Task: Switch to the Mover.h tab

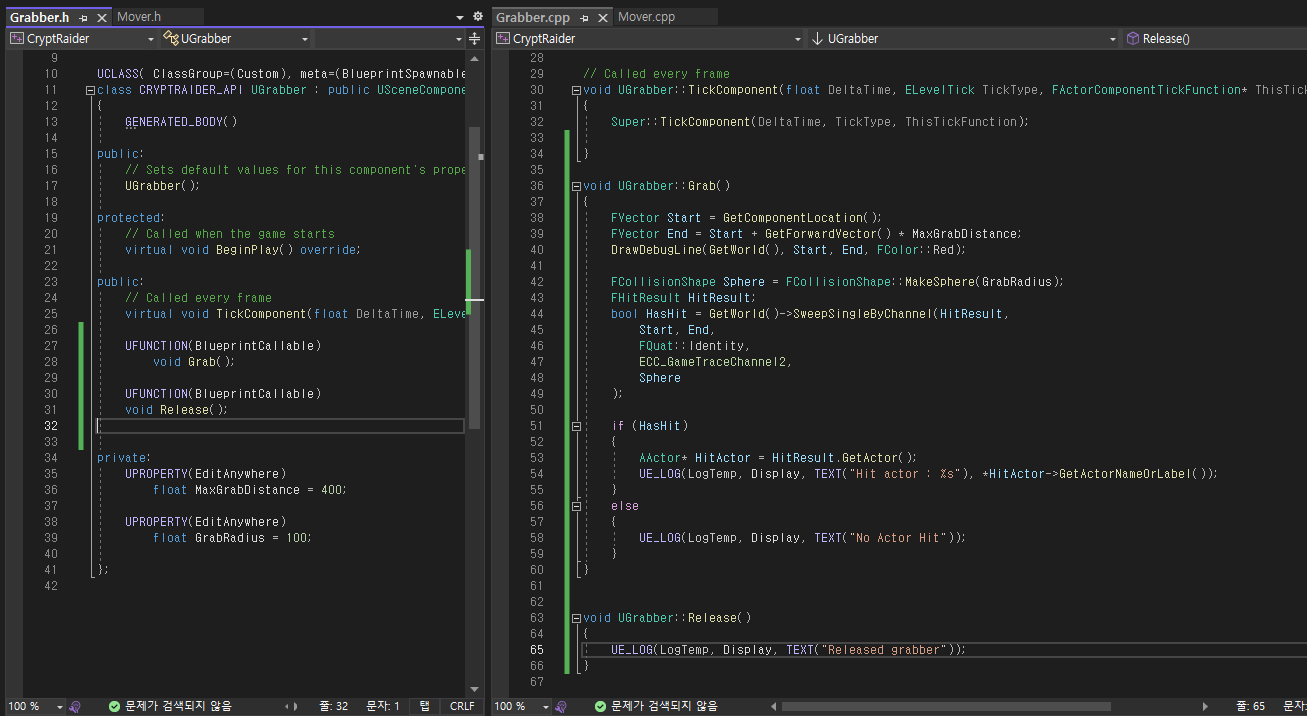Action: [x=139, y=17]
